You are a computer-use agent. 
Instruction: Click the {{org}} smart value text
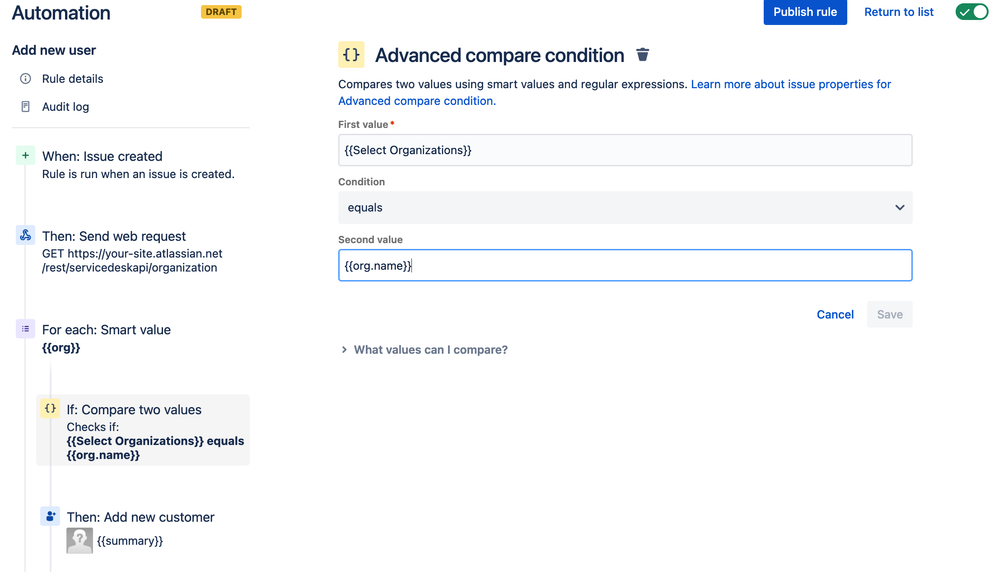point(61,348)
